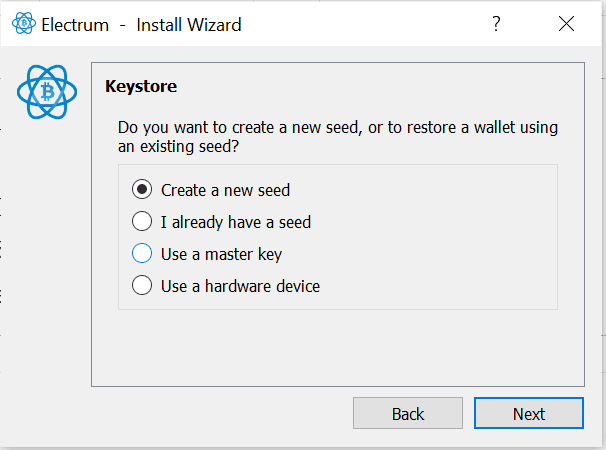Go back to the previous wizard step
The height and width of the screenshot is (450, 606).
point(408,413)
